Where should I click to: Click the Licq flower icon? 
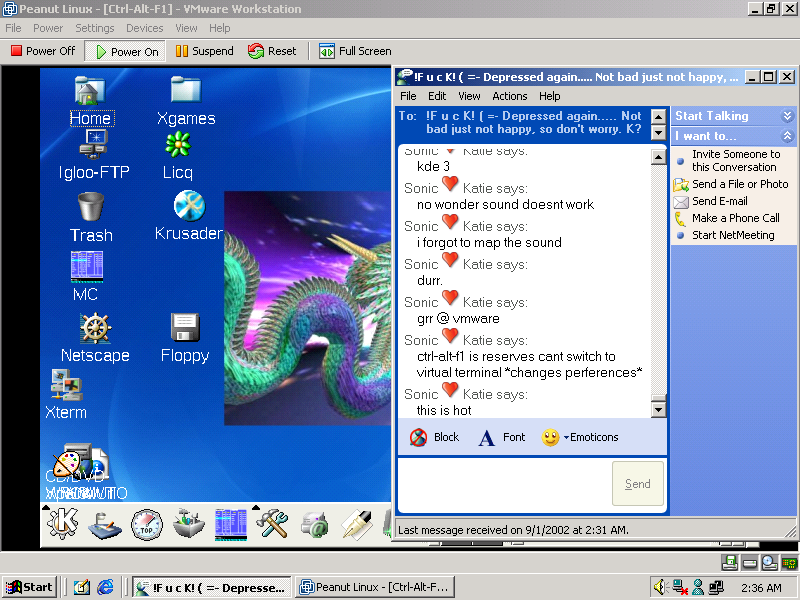[178, 145]
